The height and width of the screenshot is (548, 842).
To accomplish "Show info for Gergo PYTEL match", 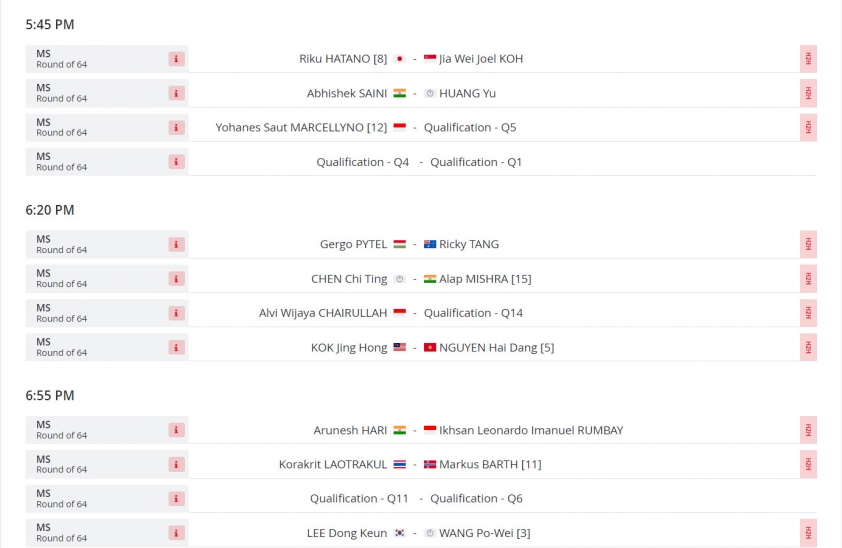I will (176, 245).
